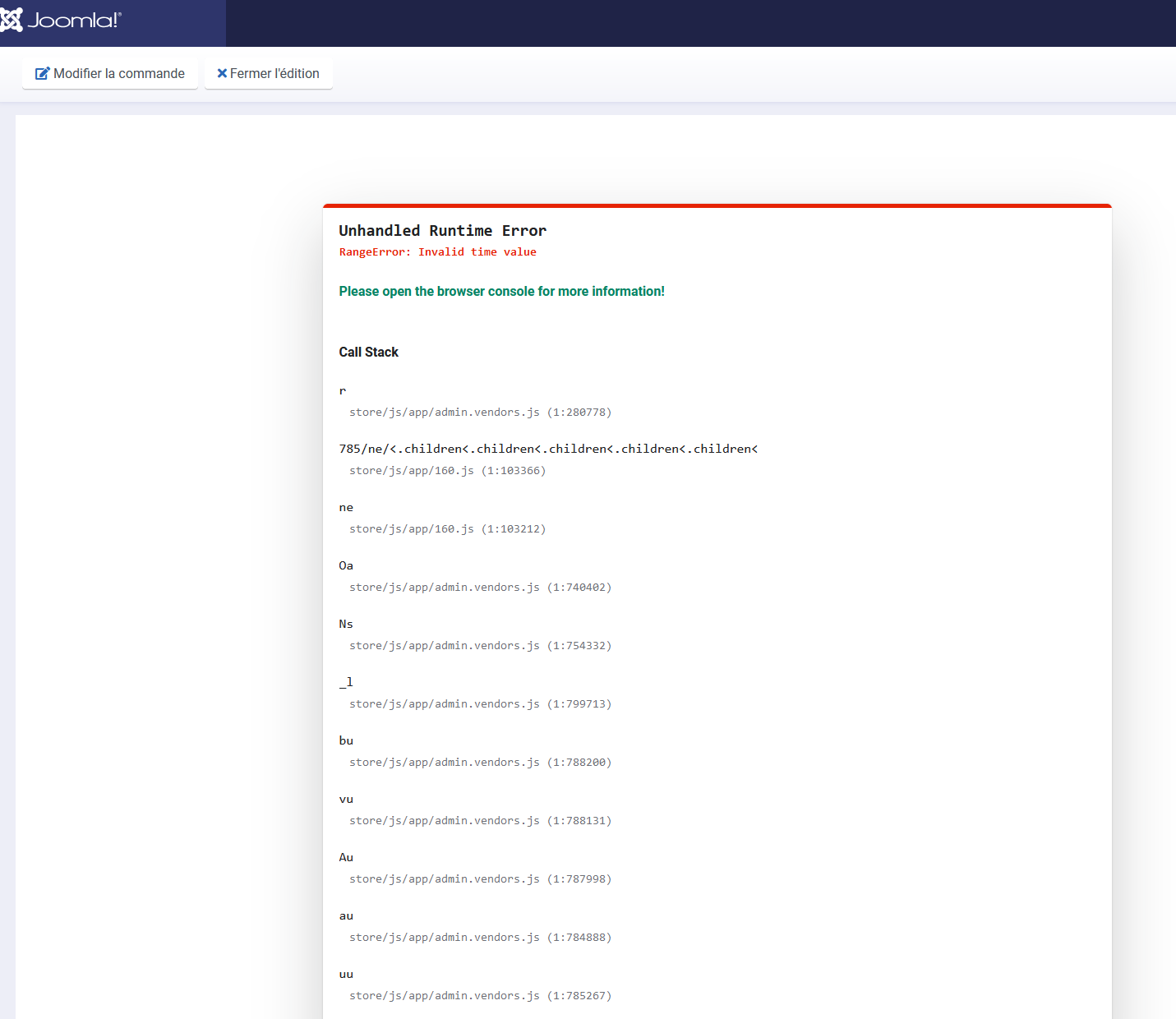Click stack source admin.vendors.js (1:788131)

tap(480, 821)
